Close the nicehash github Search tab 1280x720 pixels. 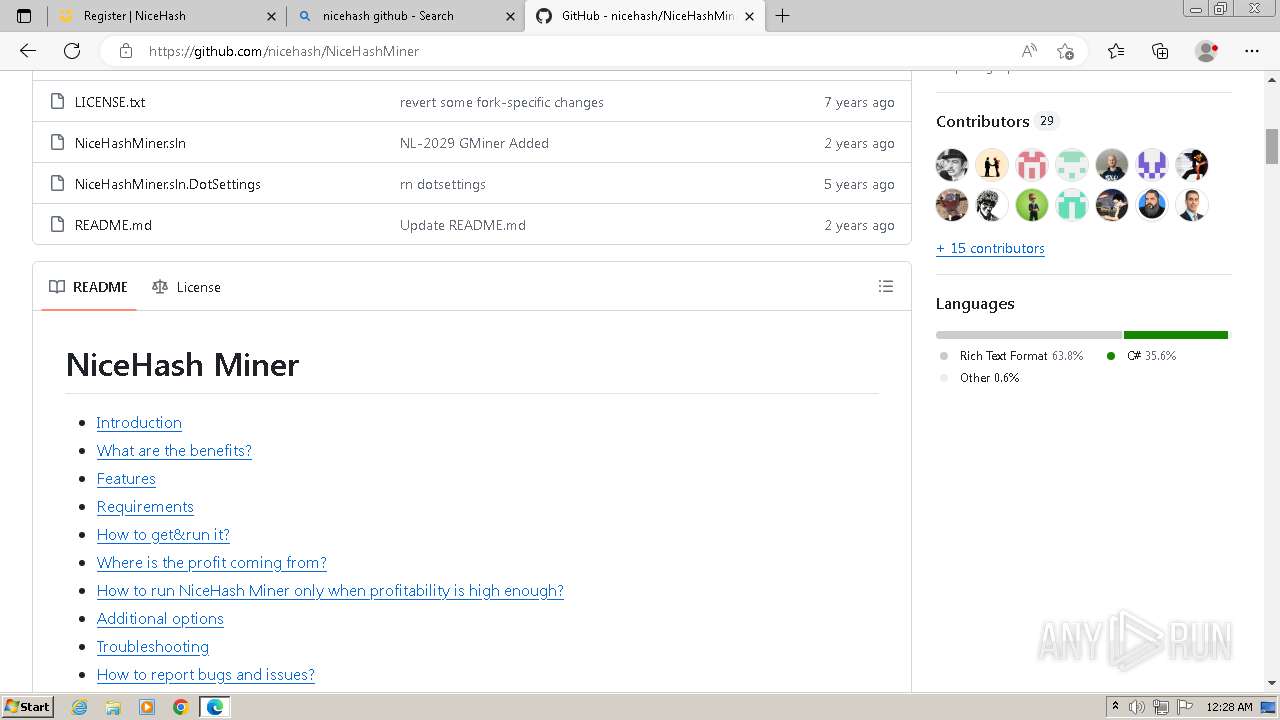(x=510, y=16)
